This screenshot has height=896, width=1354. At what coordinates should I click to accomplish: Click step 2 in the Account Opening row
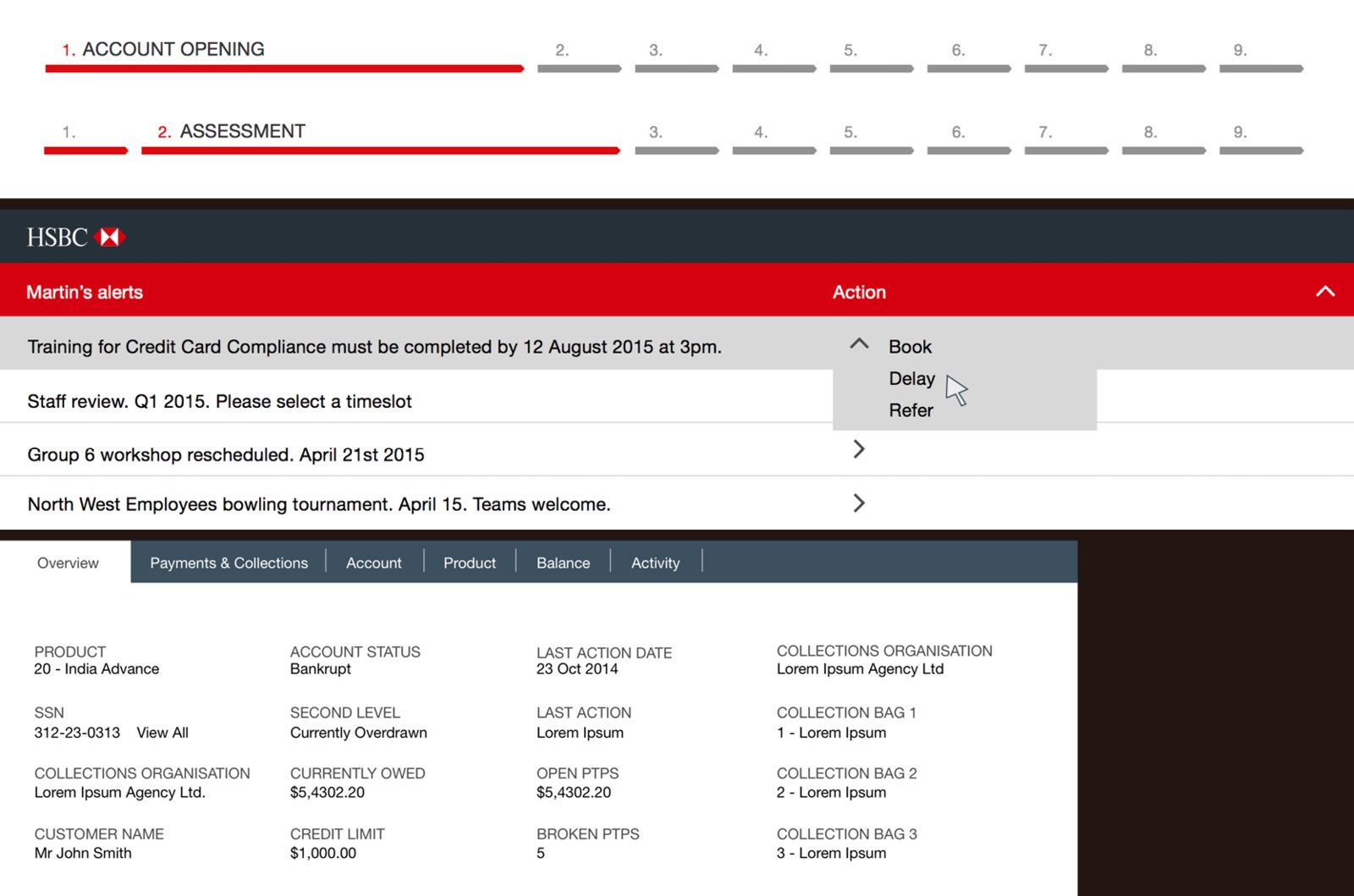(579, 69)
